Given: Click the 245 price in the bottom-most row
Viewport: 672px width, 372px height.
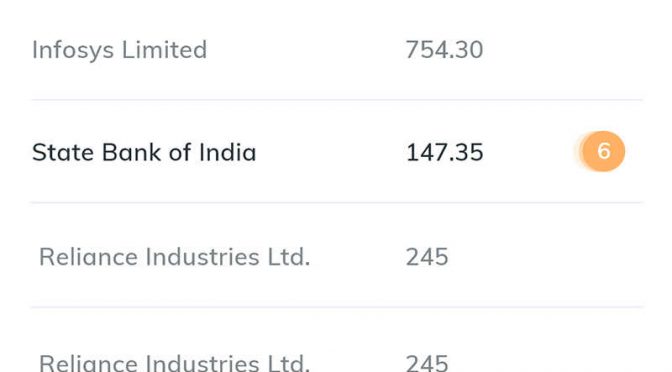Looking at the screenshot, I should click(427, 363).
